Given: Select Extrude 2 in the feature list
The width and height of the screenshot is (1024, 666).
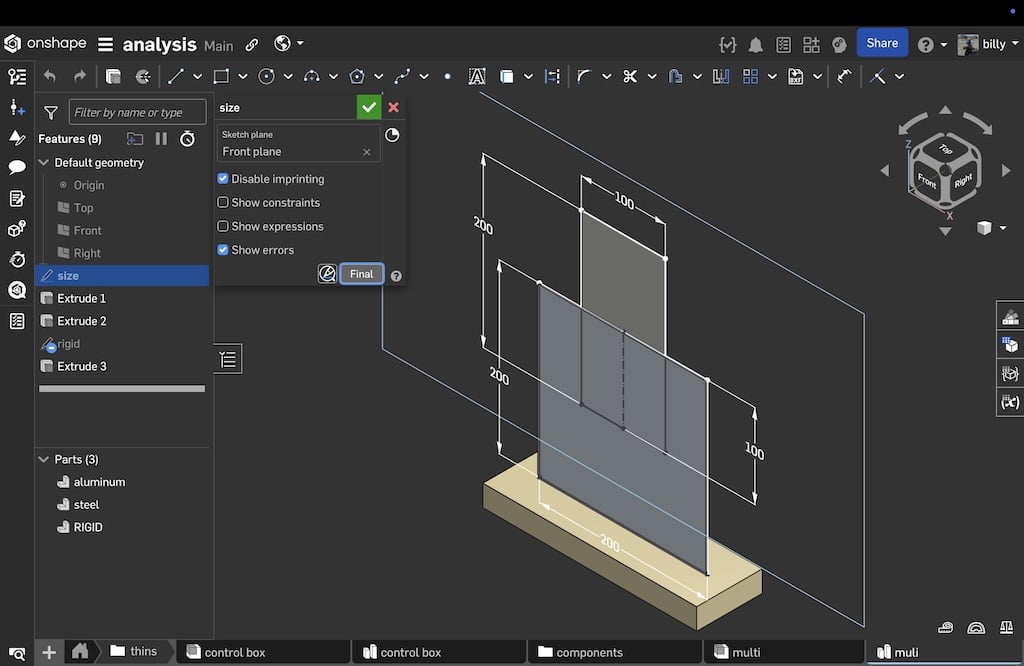Looking at the screenshot, I should tap(81, 321).
